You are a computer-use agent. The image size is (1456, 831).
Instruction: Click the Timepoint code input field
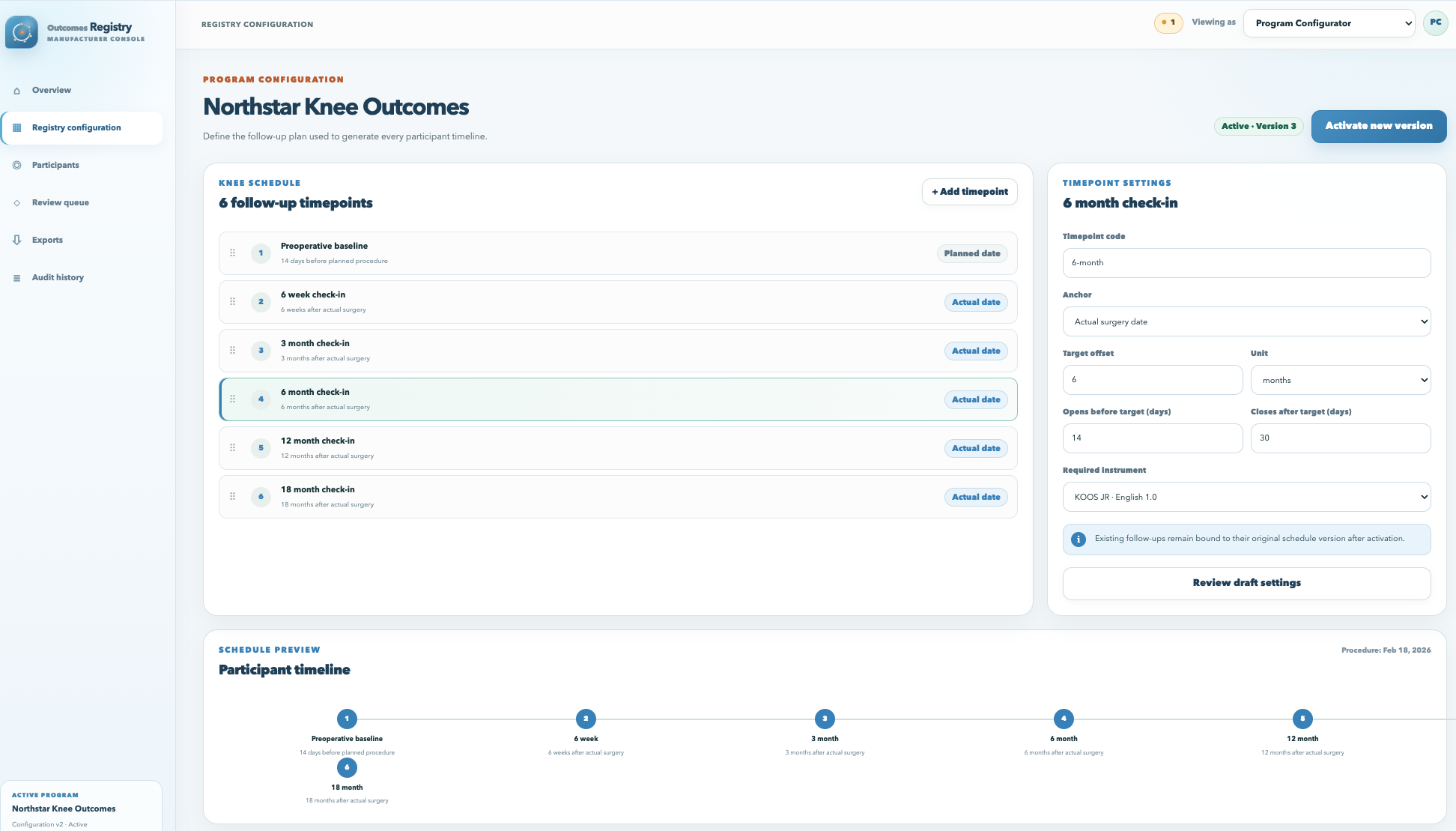tap(1246, 263)
